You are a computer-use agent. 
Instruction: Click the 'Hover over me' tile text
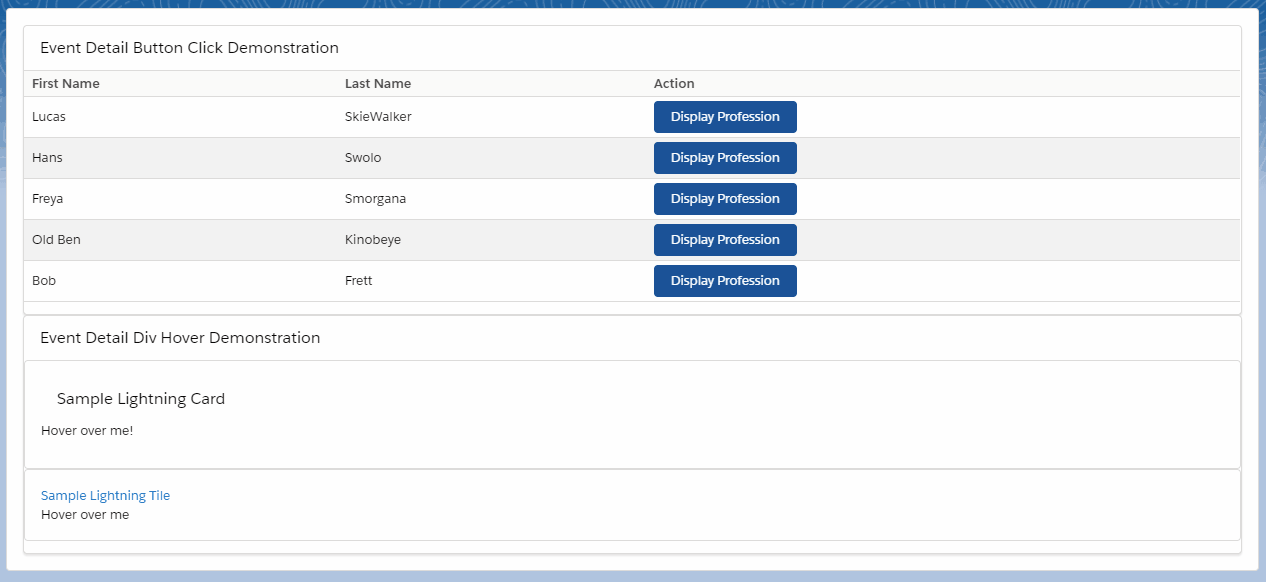click(85, 515)
